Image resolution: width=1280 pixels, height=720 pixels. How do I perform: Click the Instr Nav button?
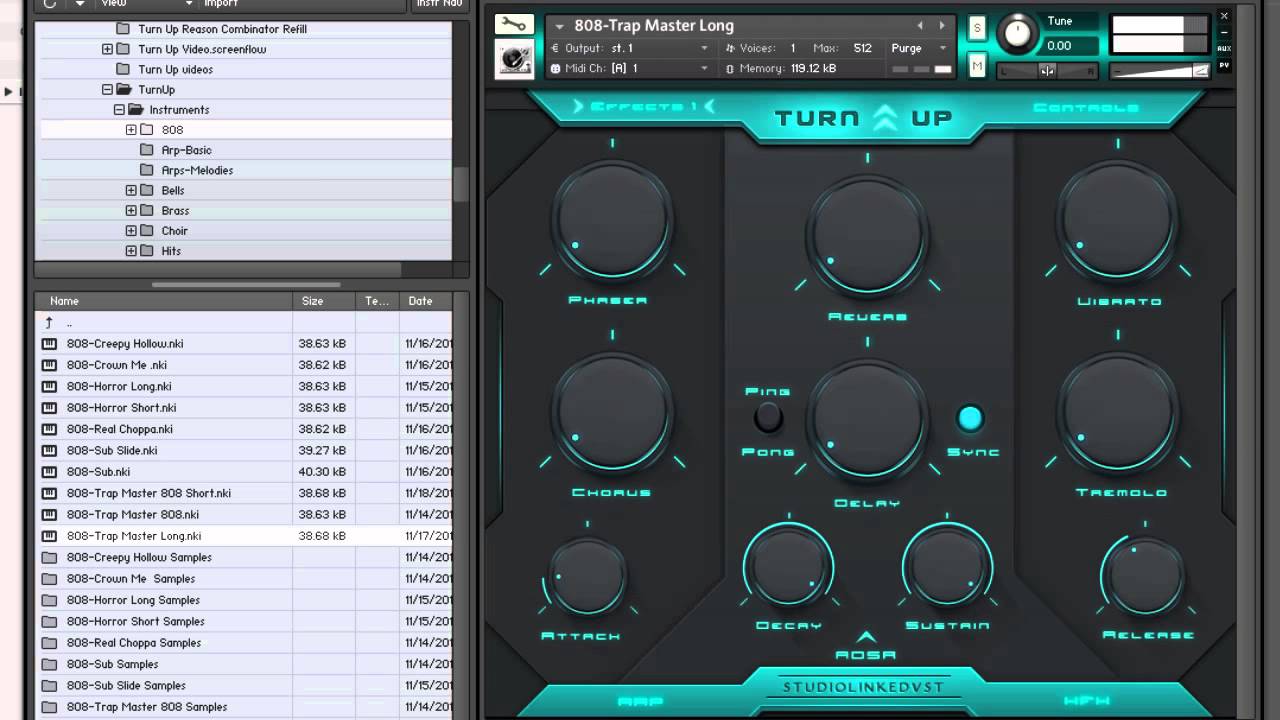[438, 4]
